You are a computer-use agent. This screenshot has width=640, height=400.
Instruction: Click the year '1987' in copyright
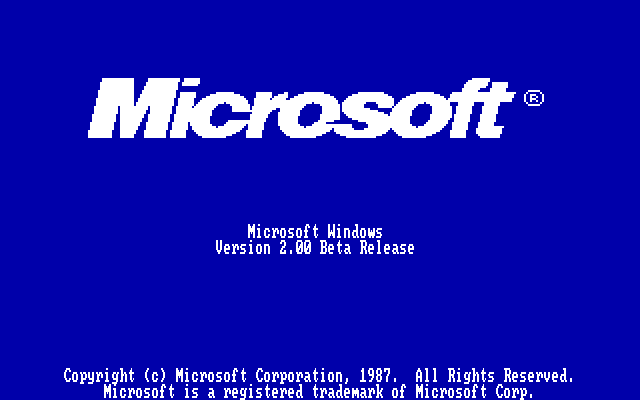click(x=375, y=376)
